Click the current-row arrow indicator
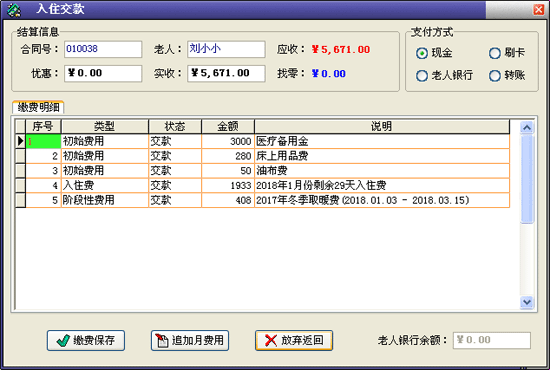The image size is (550, 370). tap(20, 141)
